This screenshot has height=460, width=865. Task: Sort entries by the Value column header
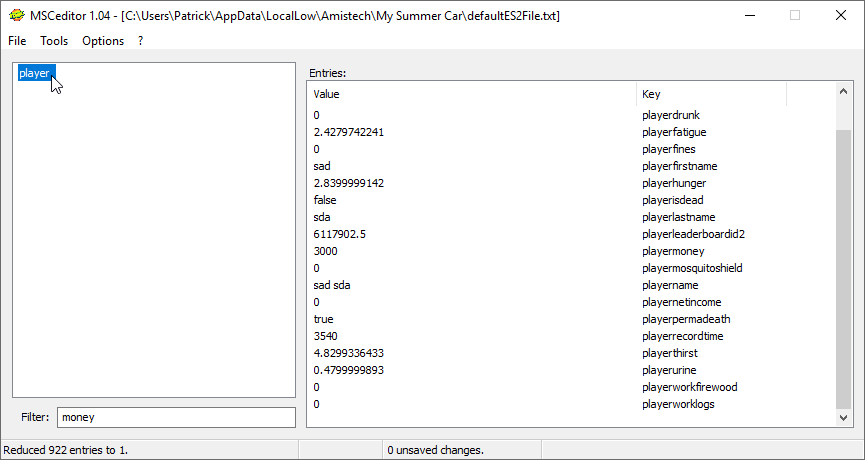[x=470, y=94]
